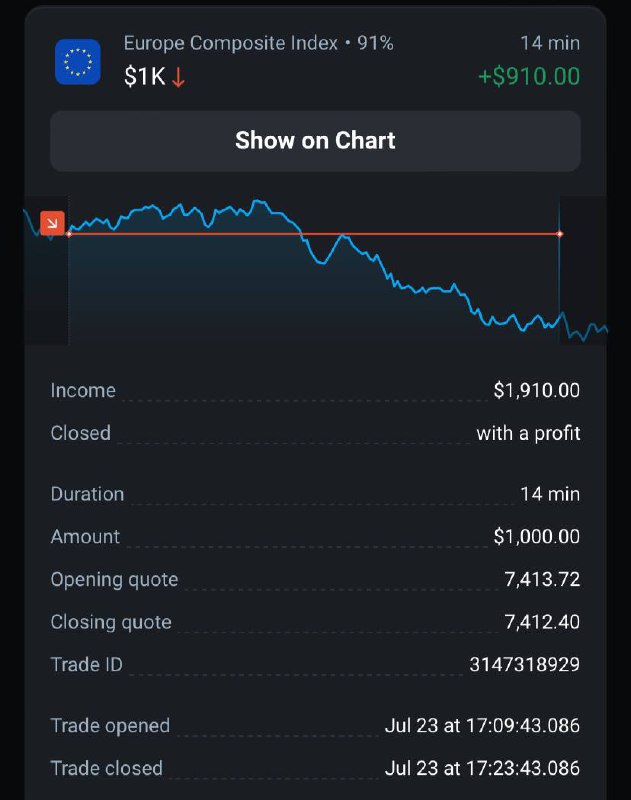631x800 pixels.
Task: Click the trade closing point on the chart
Action: tap(560, 234)
